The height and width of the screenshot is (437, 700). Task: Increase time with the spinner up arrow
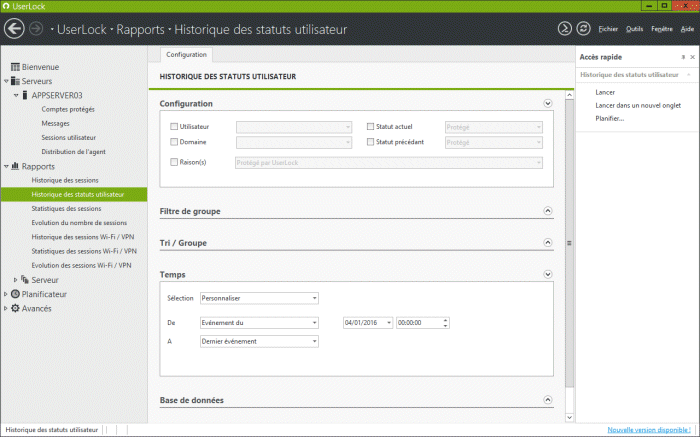[446, 320]
